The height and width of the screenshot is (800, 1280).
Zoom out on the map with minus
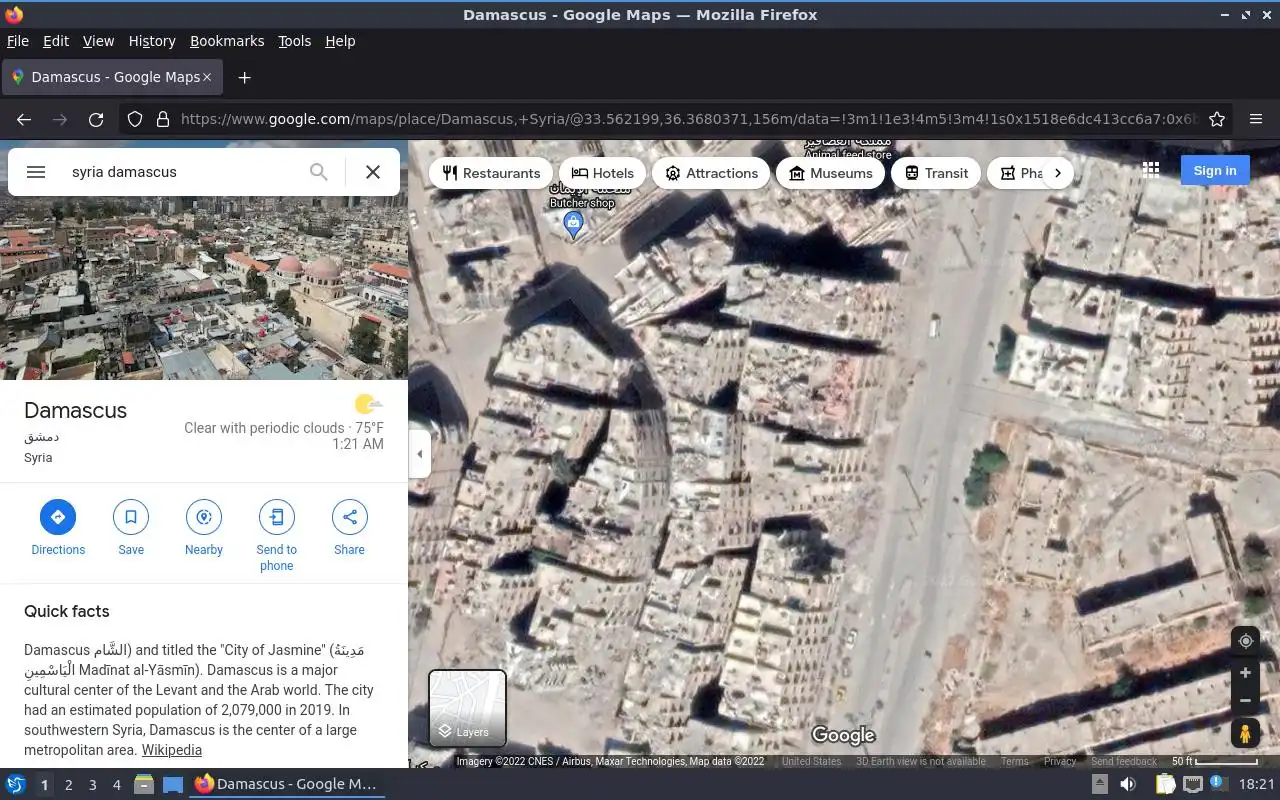tap(1245, 700)
